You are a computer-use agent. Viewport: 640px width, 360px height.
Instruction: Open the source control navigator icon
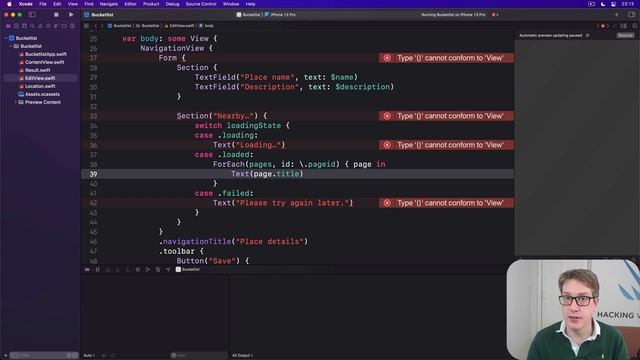(x=16, y=26)
